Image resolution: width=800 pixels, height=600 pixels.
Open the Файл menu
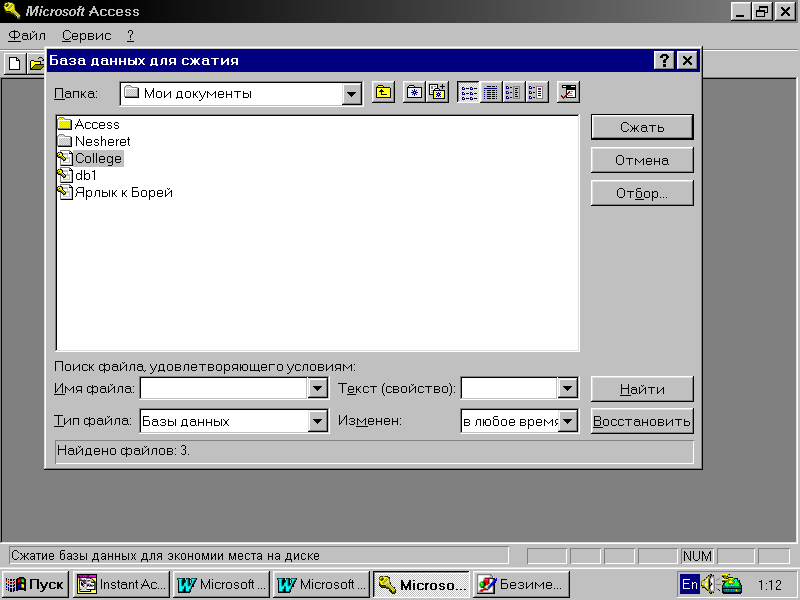[27, 36]
